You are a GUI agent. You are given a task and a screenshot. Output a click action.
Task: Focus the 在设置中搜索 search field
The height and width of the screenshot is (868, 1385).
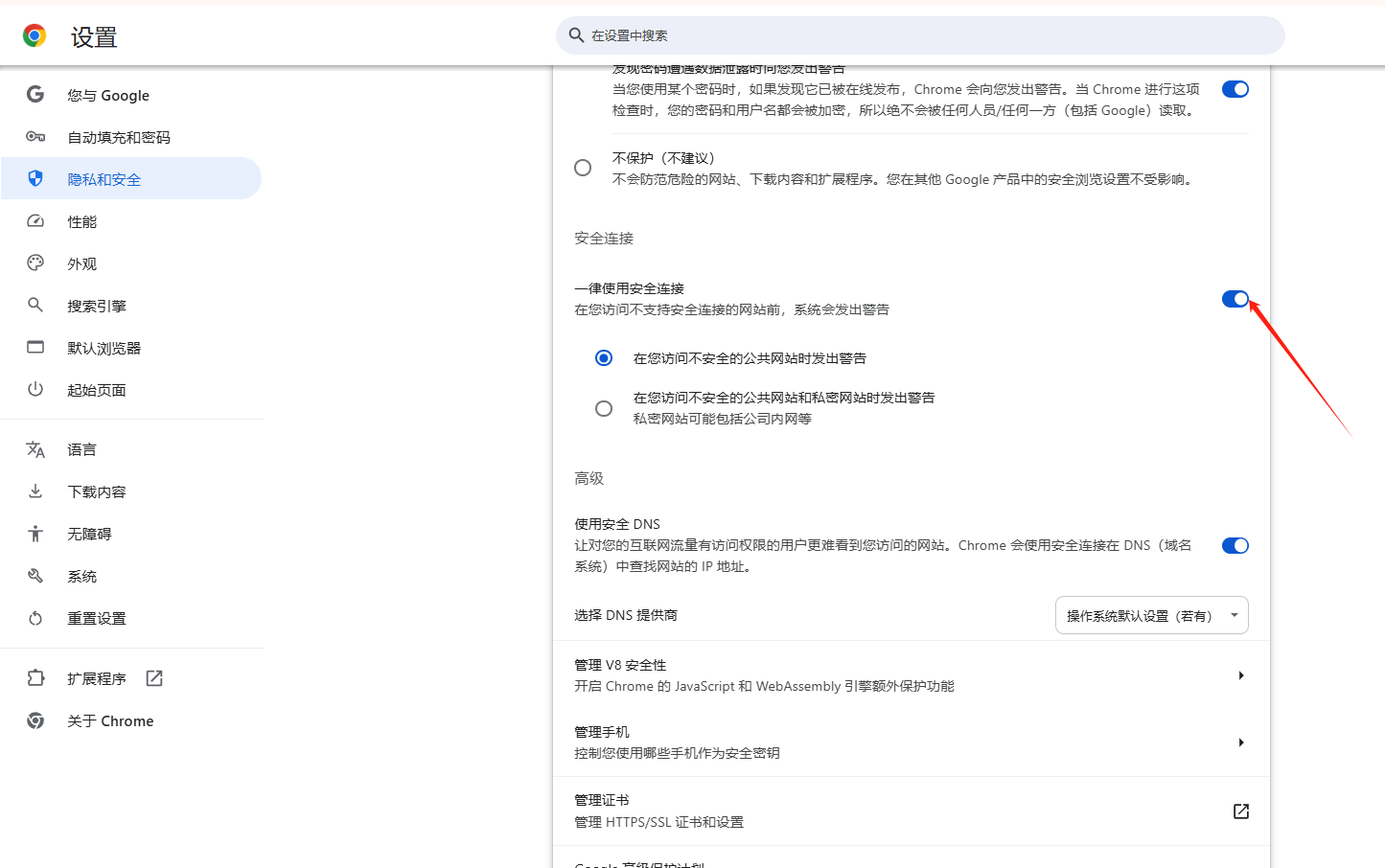pyautogui.click(x=920, y=35)
